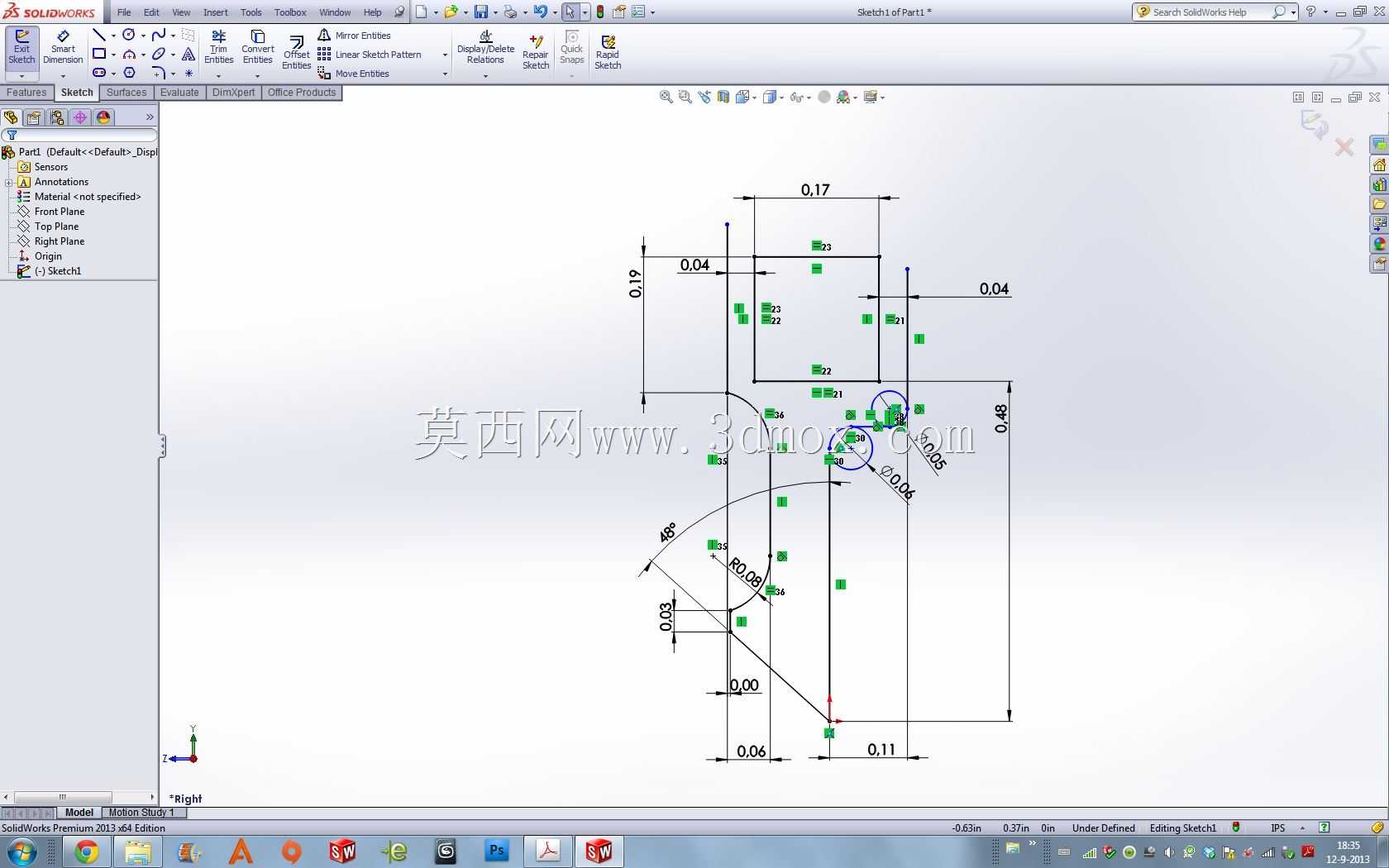This screenshot has width=1389, height=868.
Task: Open Photoshop from the Windows taskbar
Action: 496,851
